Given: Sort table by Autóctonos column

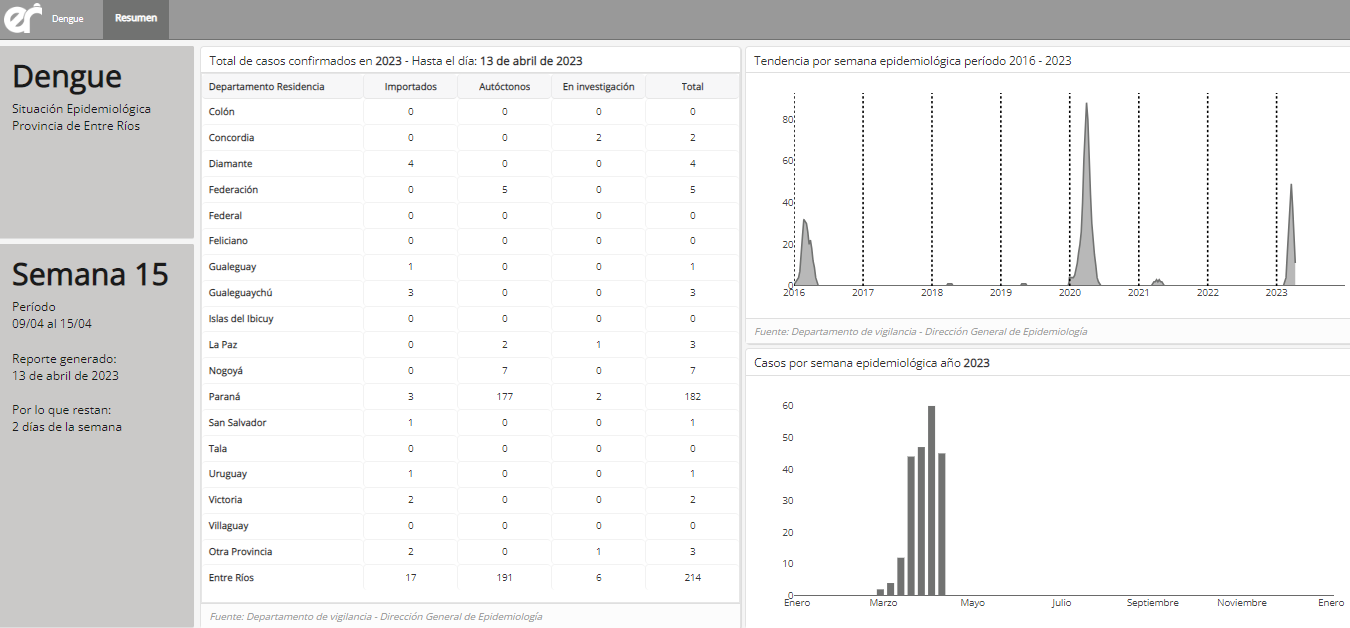Looking at the screenshot, I should pyautogui.click(x=504, y=87).
